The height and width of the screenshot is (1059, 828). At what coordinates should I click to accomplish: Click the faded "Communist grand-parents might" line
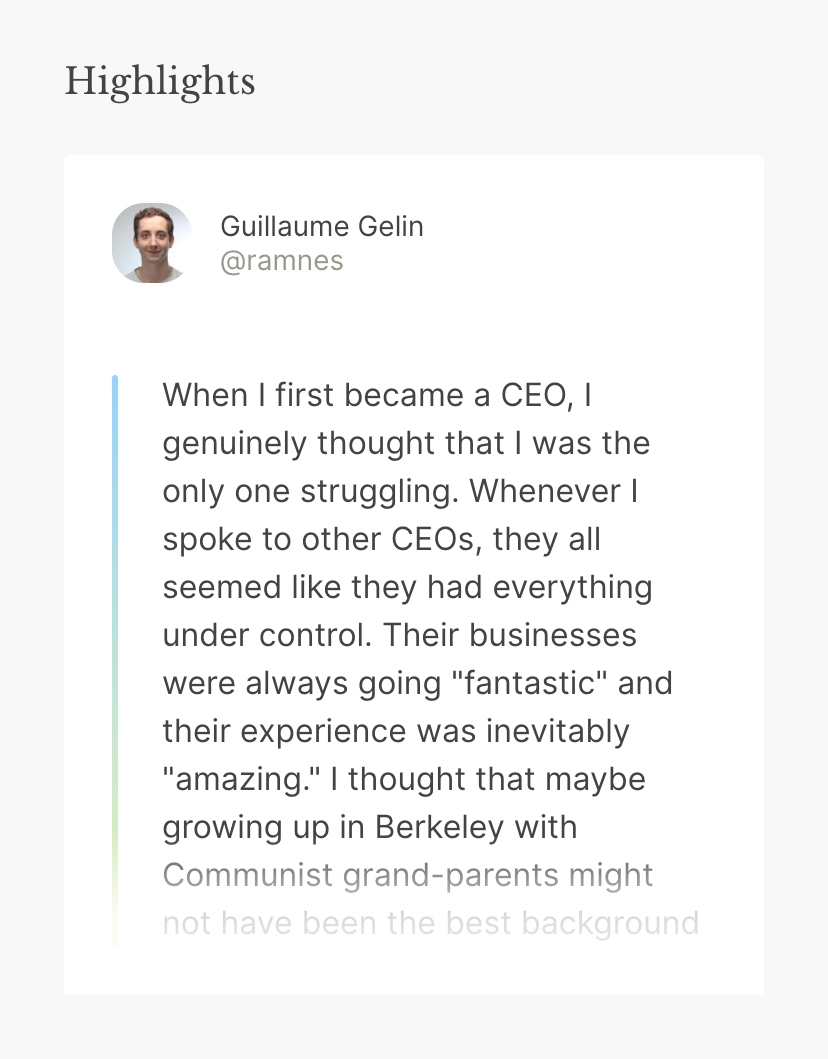click(x=407, y=875)
